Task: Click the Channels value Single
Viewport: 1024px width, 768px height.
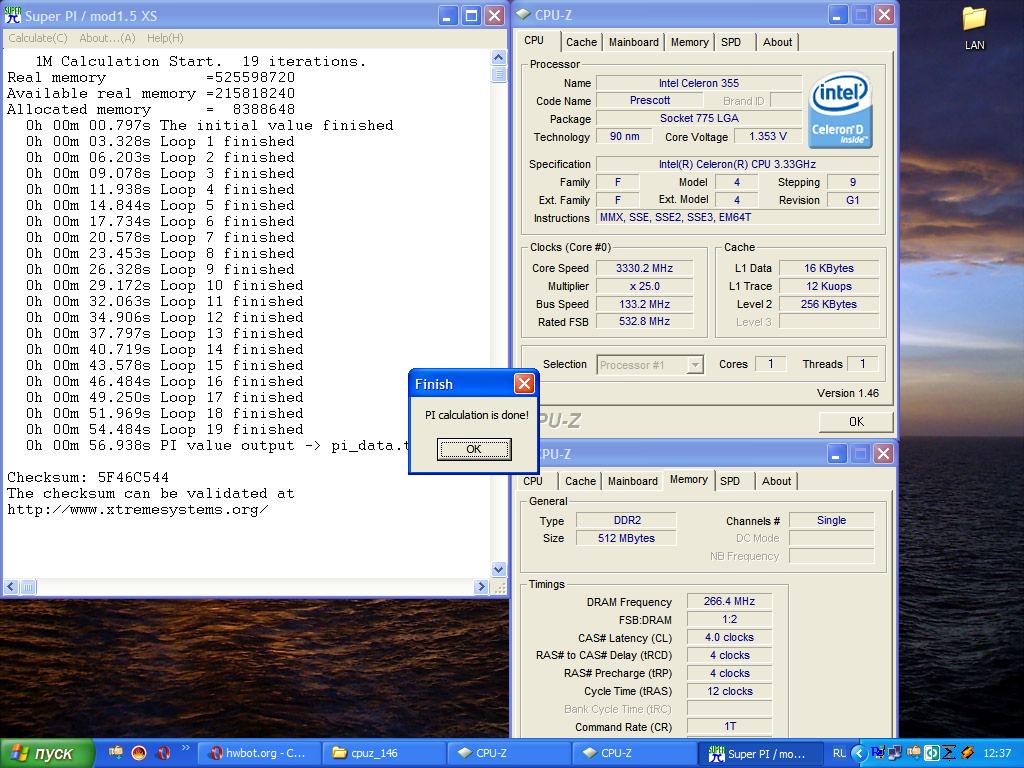Action: 831,520
